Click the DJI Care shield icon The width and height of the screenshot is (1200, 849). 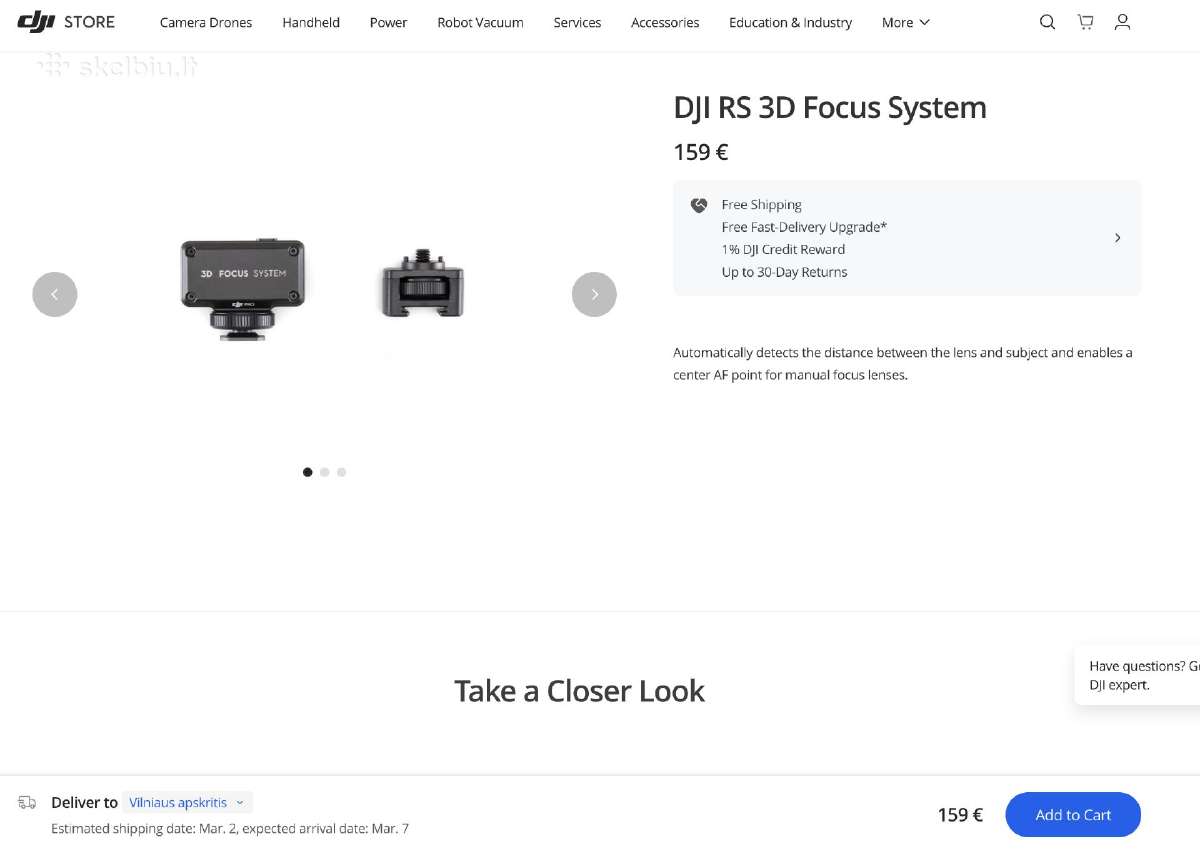coord(699,205)
